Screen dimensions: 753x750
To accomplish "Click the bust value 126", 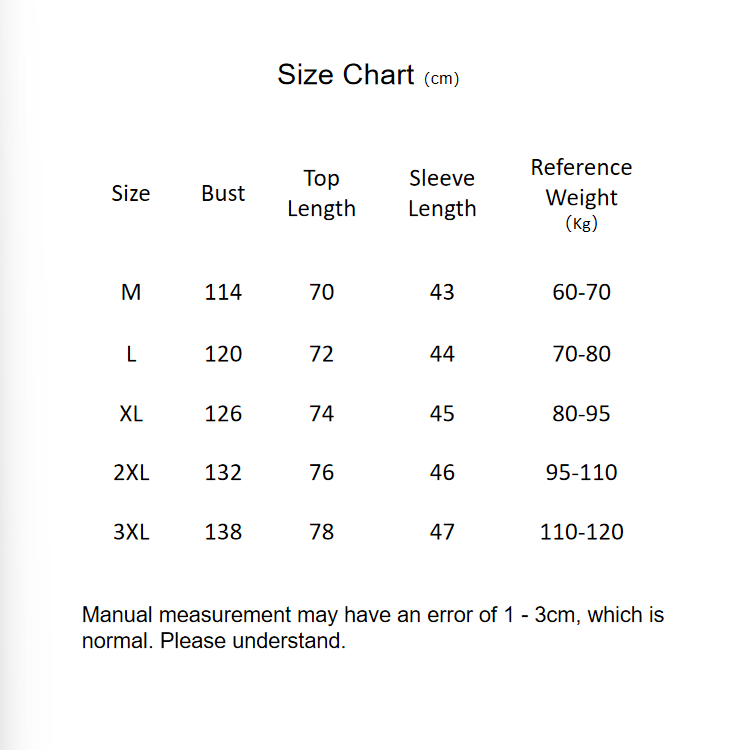I will [223, 413].
